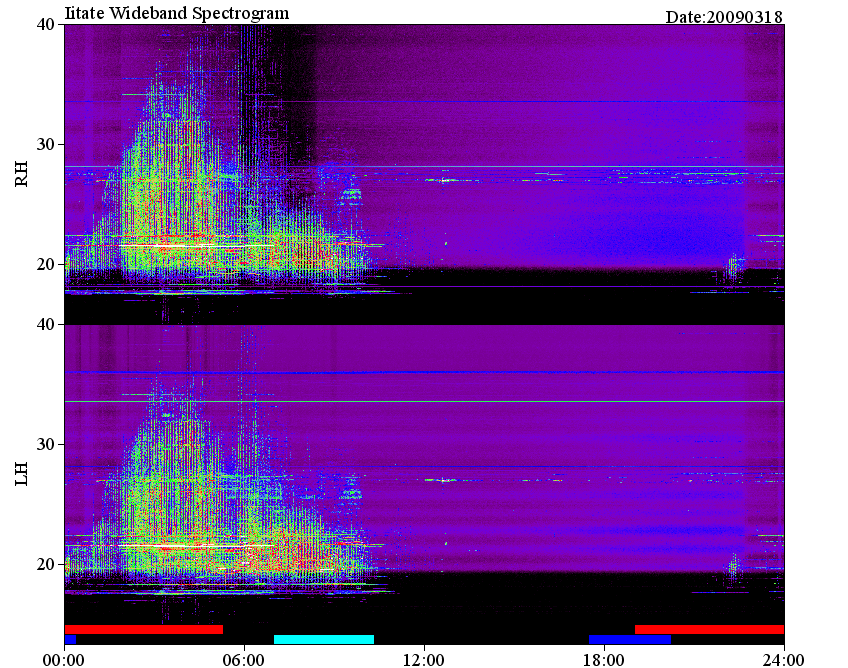Click the long blue status bar near 18:00
The width and height of the screenshot is (848, 668).
630,639
